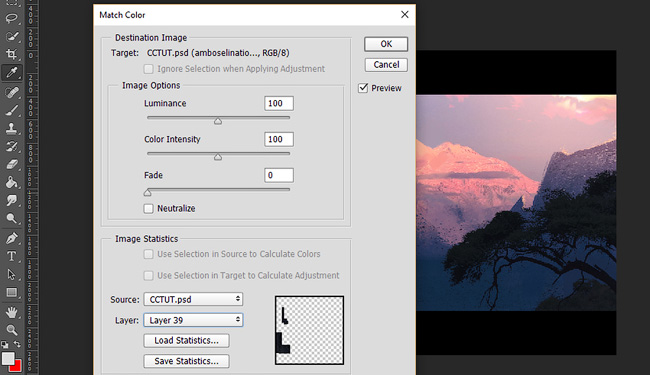650x375 pixels.
Task: Click the swap foreground/background colors arrows
Action: pyautogui.click(x=17, y=344)
